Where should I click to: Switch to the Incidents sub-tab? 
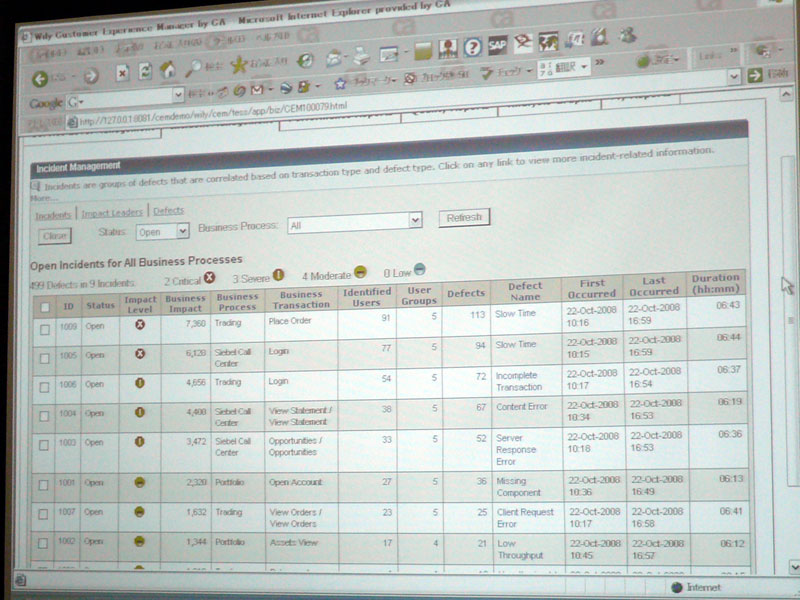53,215
